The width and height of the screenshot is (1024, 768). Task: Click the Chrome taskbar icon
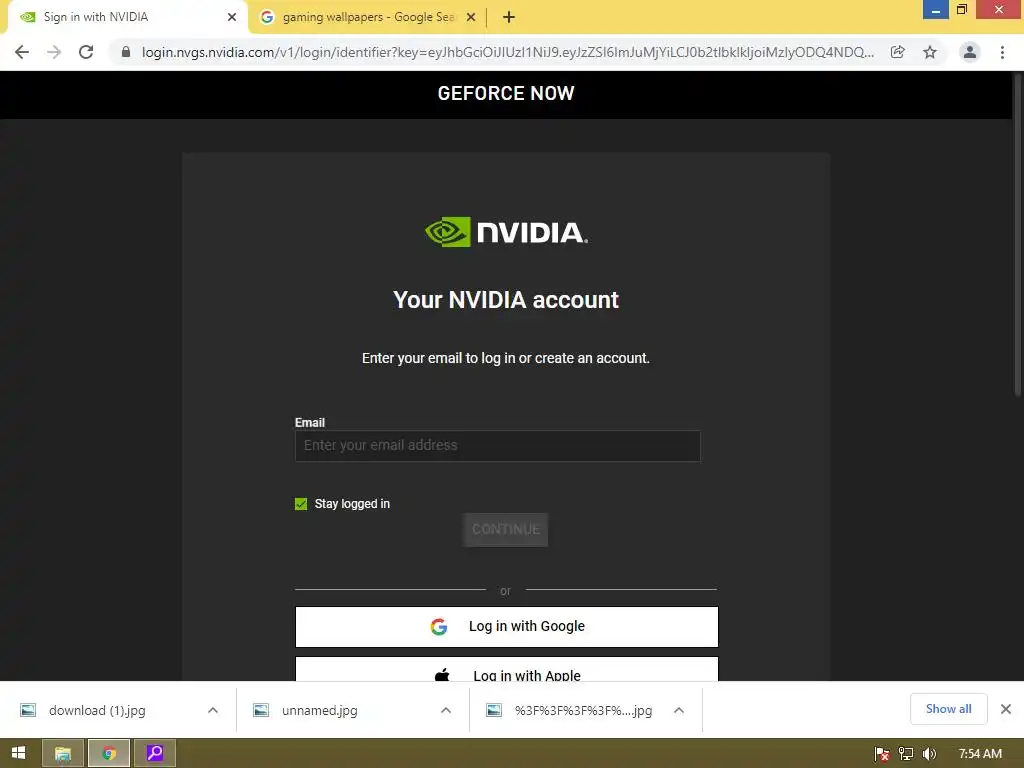click(108, 754)
